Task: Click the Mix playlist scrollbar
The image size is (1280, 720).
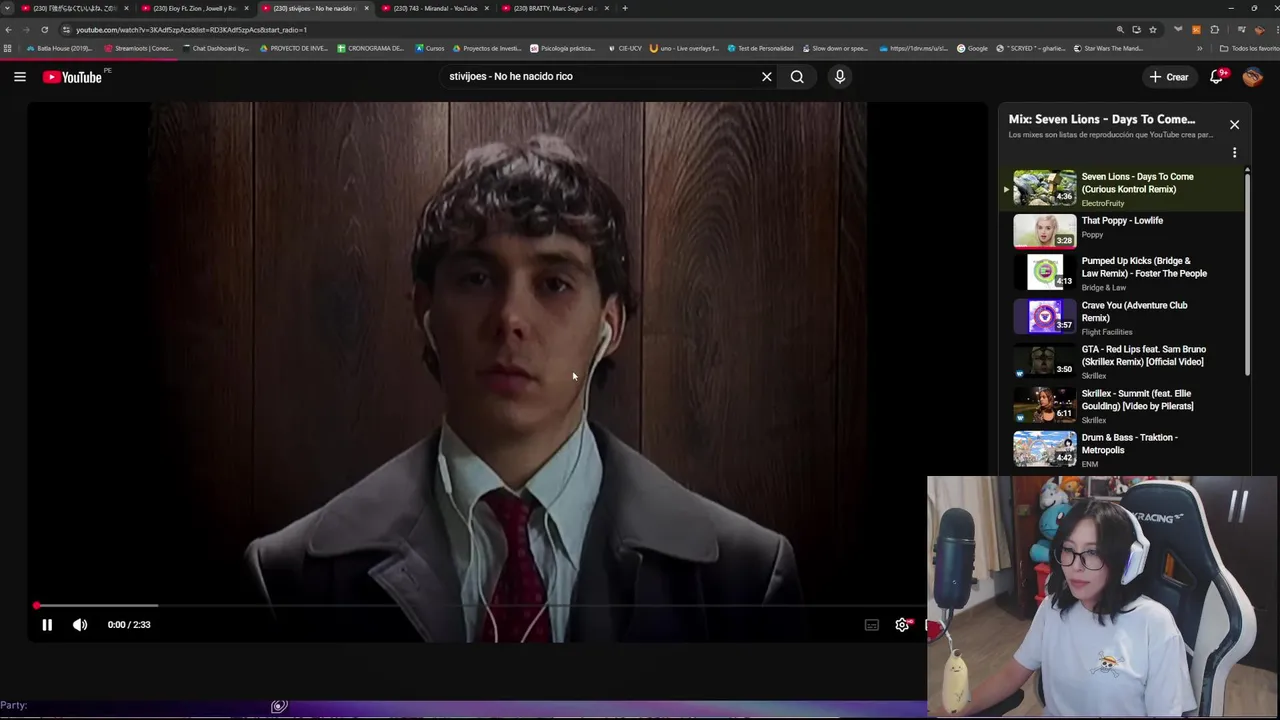Action: pos(1247,275)
